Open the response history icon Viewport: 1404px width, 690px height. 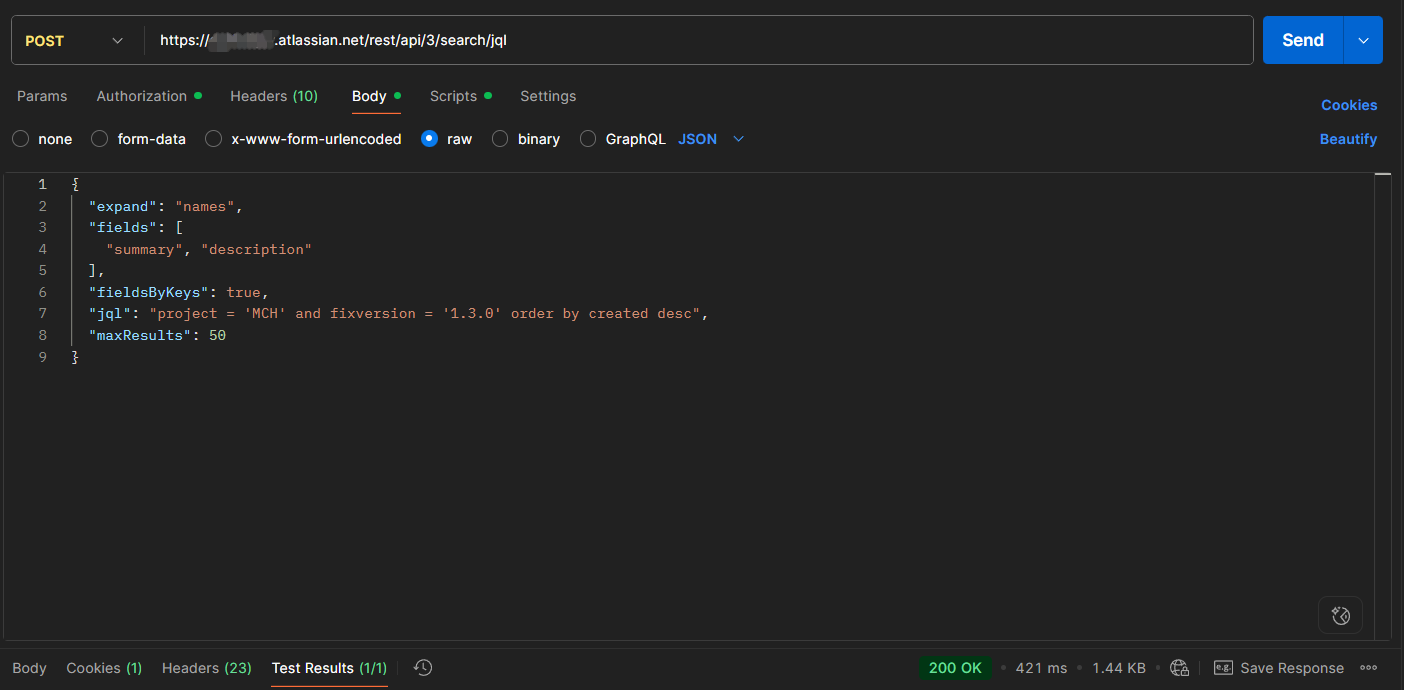pos(423,668)
